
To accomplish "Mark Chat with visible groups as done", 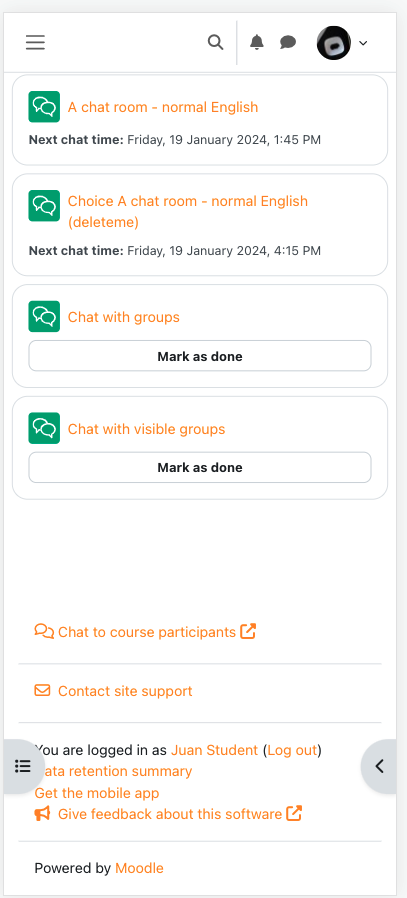I will (200, 467).
